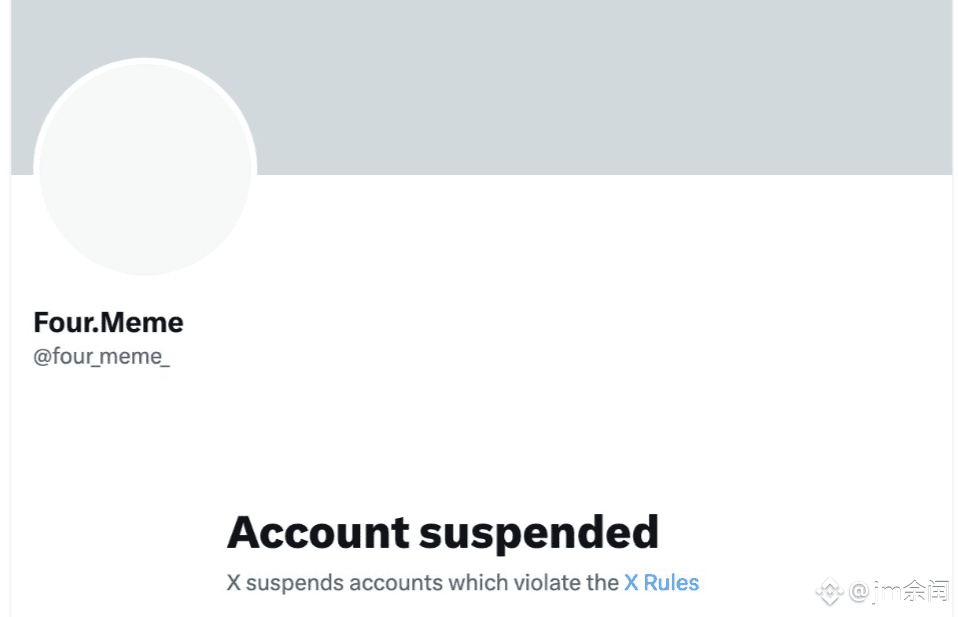The width and height of the screenshot is (958, 617).
Task: Click the @jm余闲 watermark text
Action: point(899,591)
